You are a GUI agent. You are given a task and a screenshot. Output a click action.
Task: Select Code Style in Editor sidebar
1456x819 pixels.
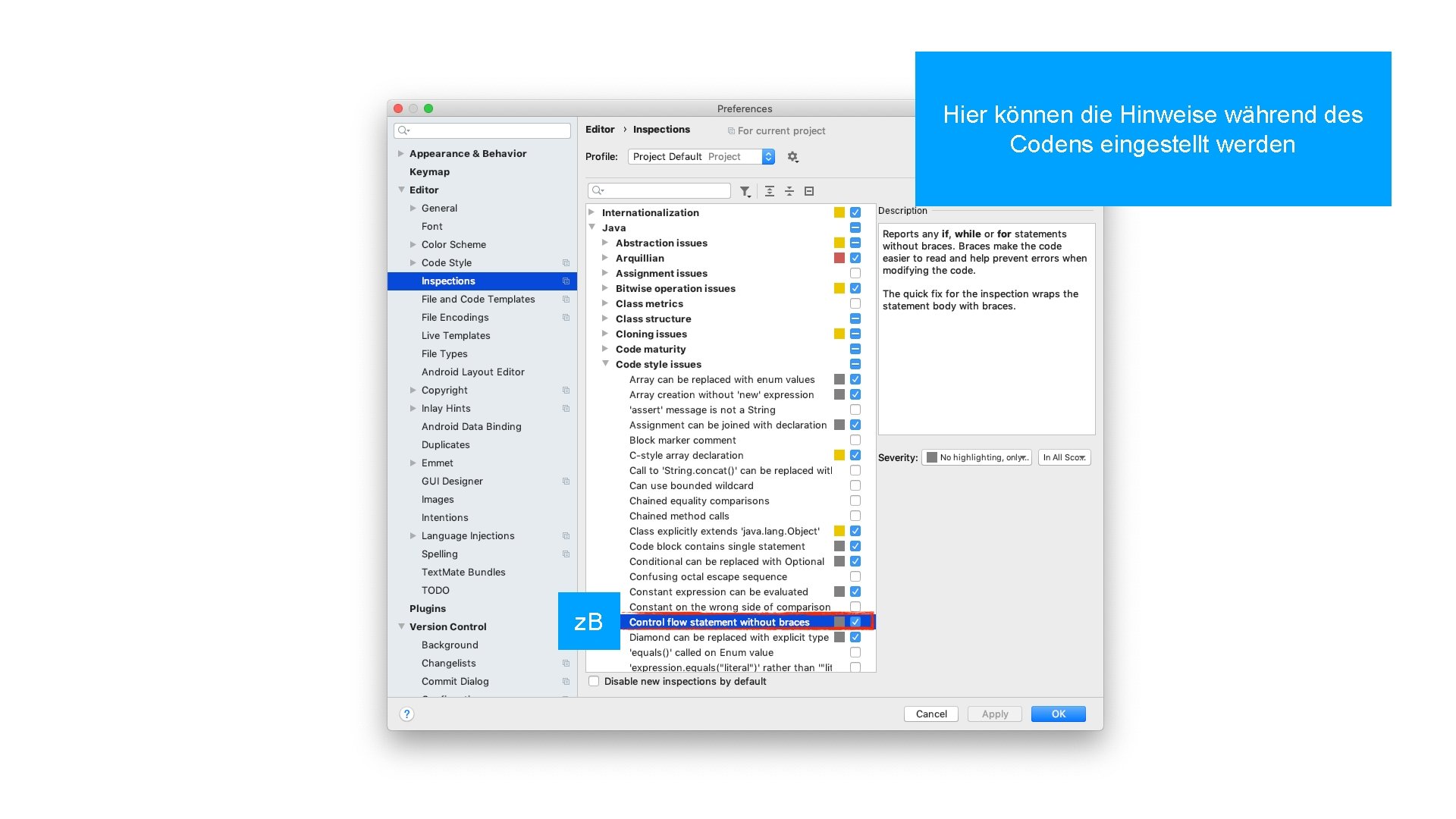(x=448, y=262)
